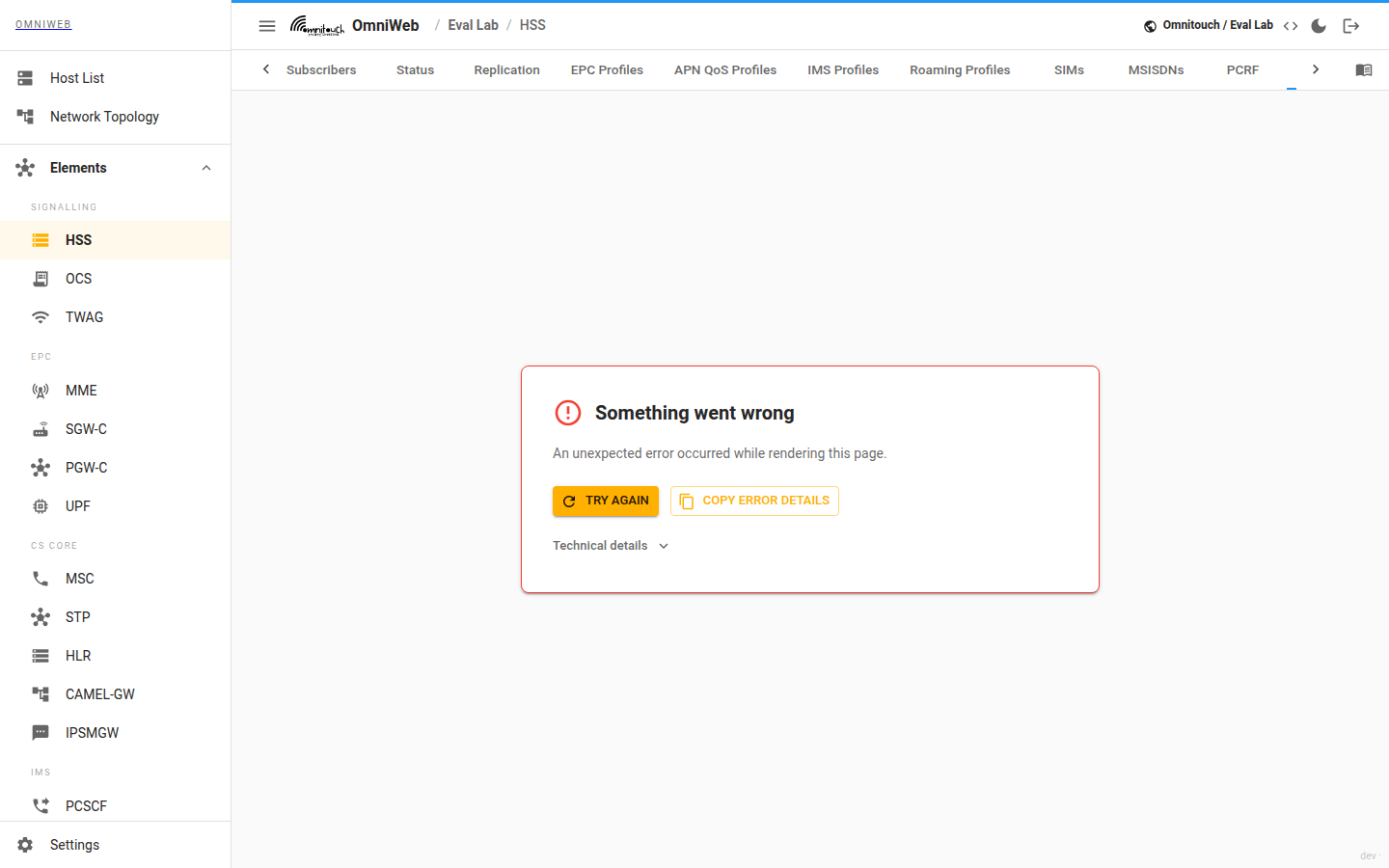Open PGW-C element page

click(x=116, y=468)
